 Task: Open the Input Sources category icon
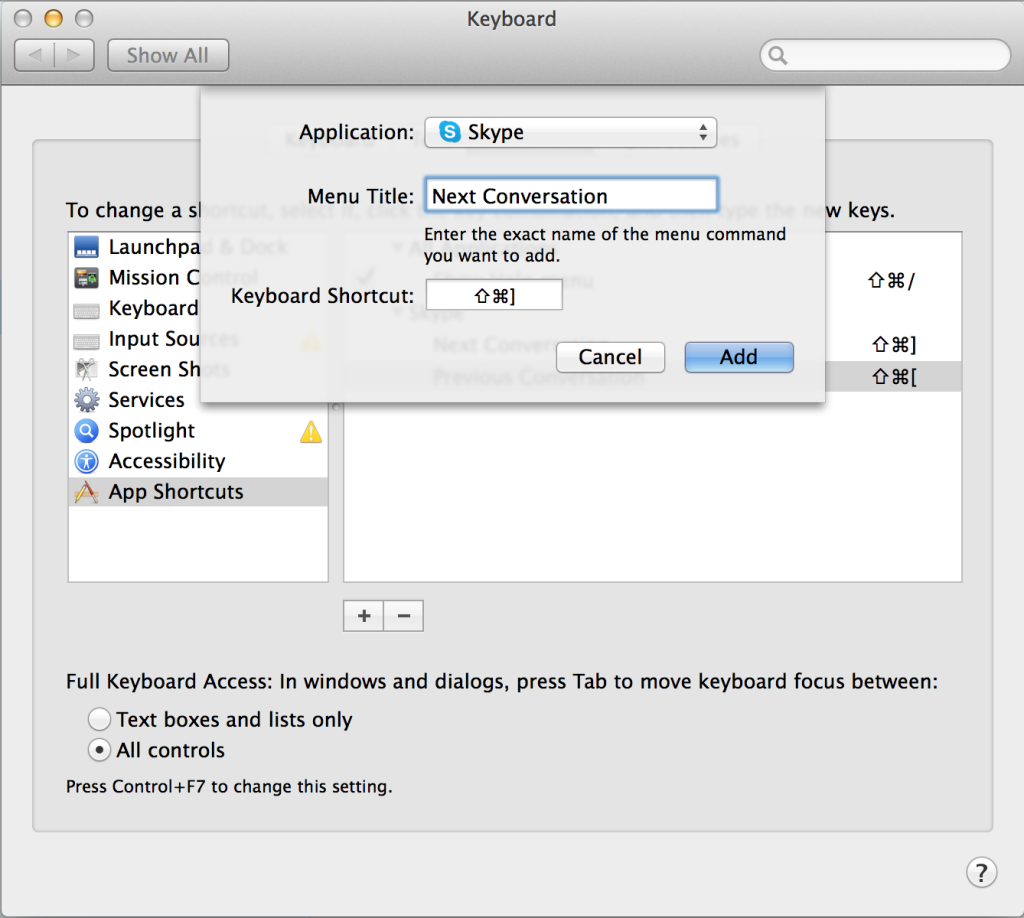click(85, 339)
